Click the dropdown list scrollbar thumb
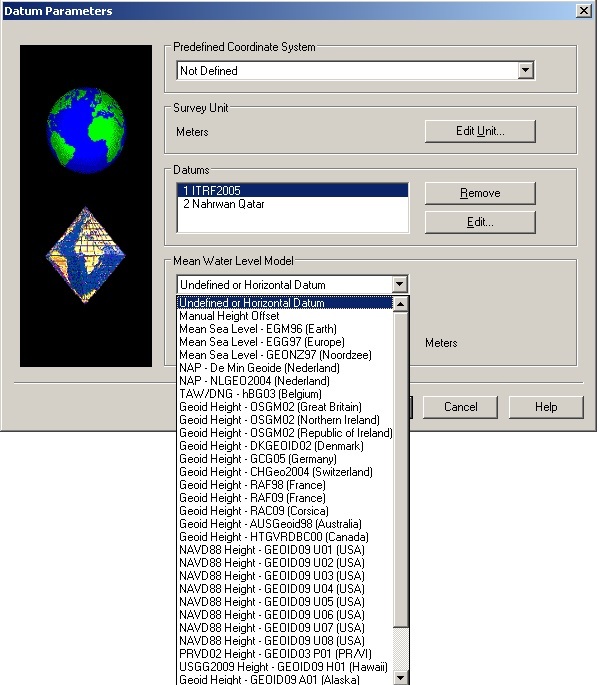Image resolution: width=599 pixels, height=685 pixels. (x=401, y=468)
